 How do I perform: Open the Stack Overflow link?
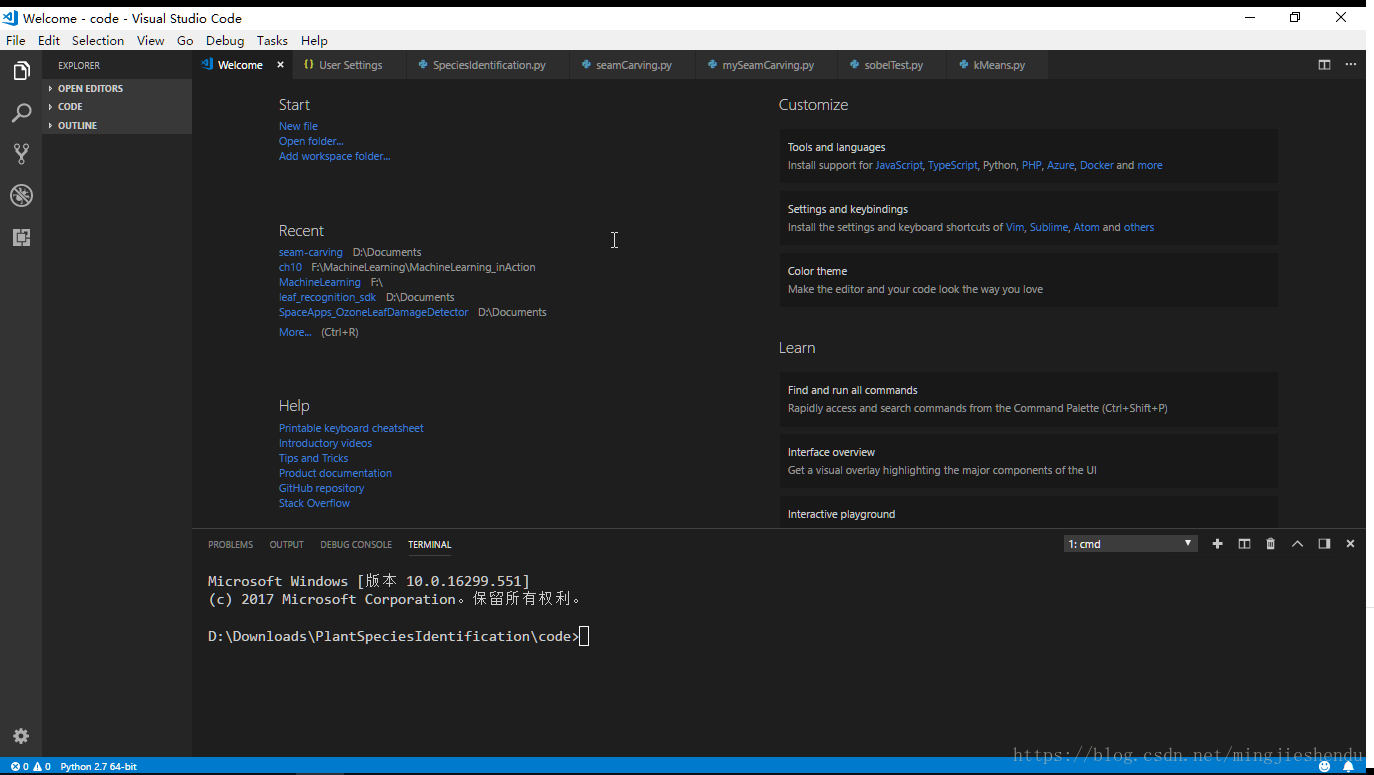[x=314, y=503]
